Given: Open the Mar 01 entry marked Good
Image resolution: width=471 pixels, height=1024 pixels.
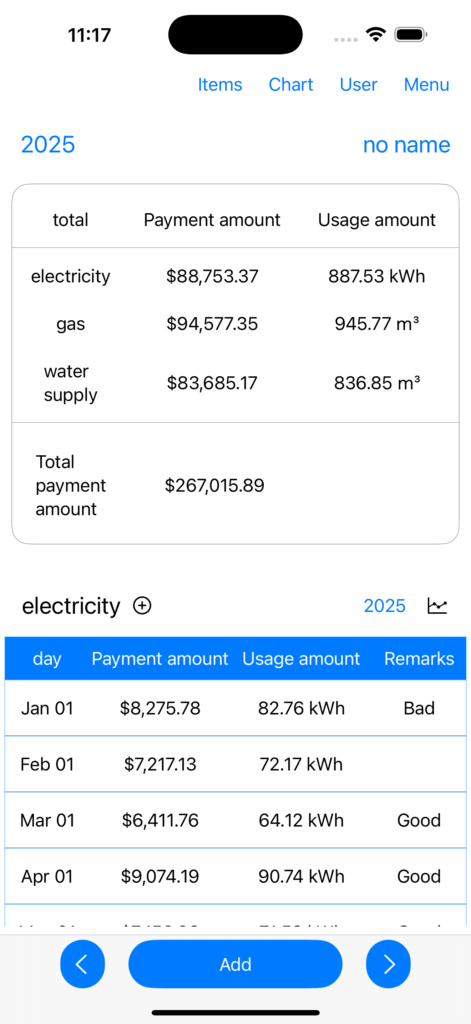Looking at the screenshot, I should [x=235, y=820].
